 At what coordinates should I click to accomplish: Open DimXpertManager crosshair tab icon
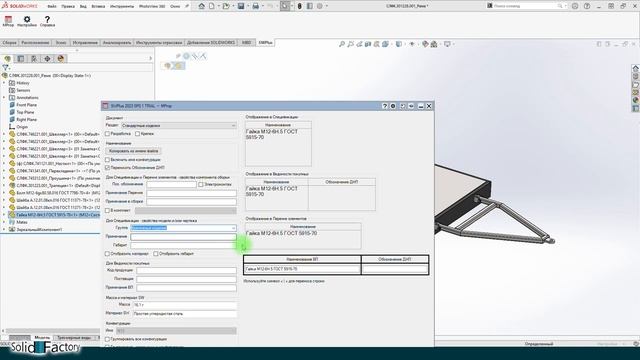[x=47, y=59]
